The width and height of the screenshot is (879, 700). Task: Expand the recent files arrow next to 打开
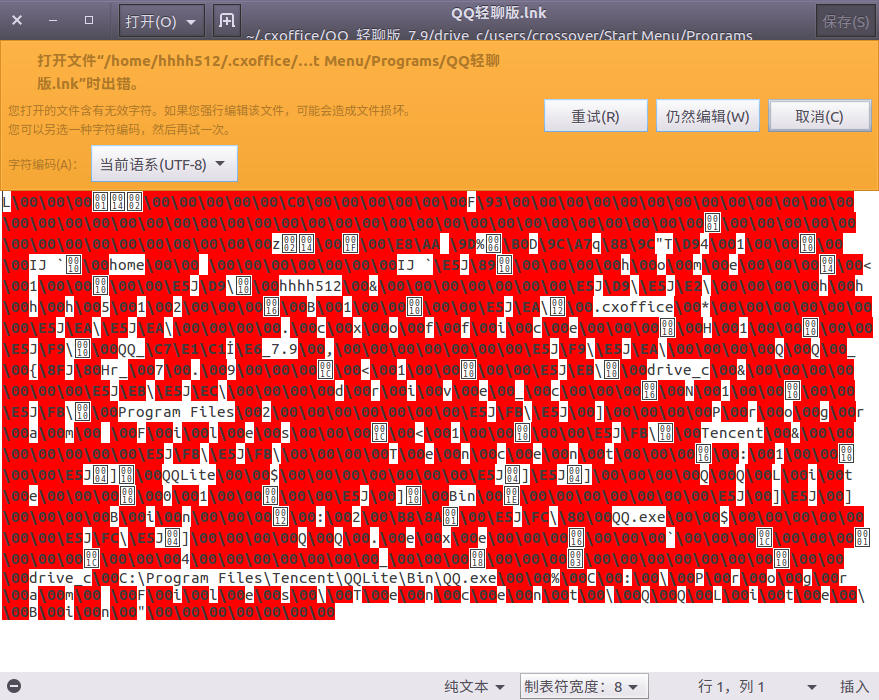click(x=192, y=22)
